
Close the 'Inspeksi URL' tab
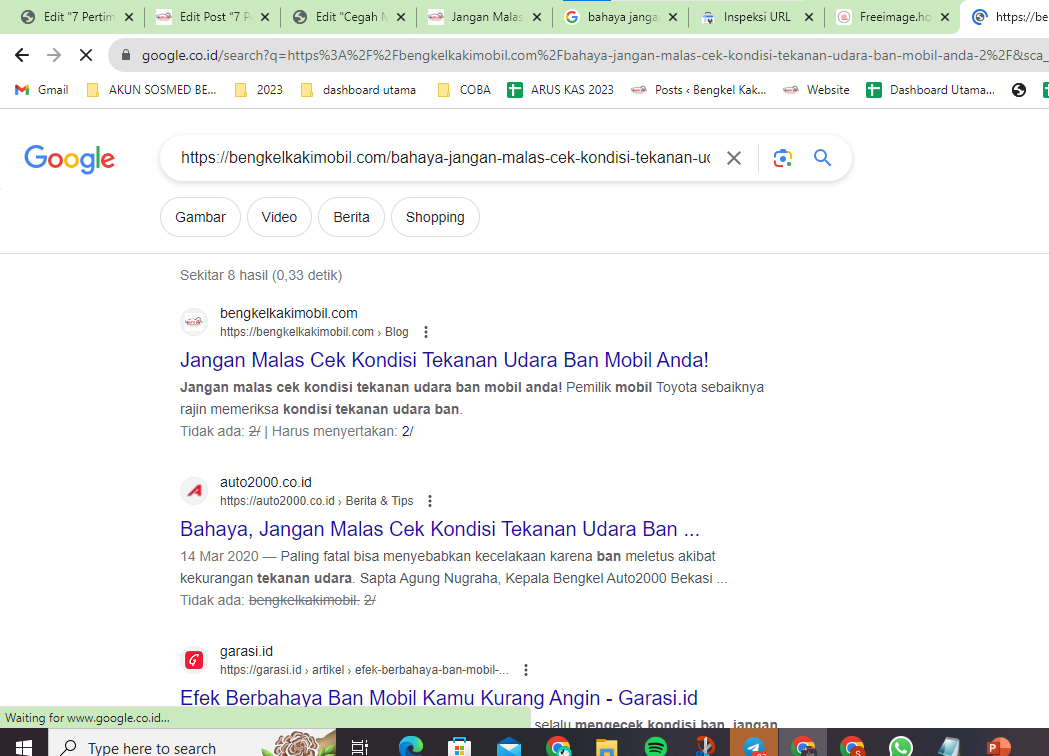tap(809, 17)
